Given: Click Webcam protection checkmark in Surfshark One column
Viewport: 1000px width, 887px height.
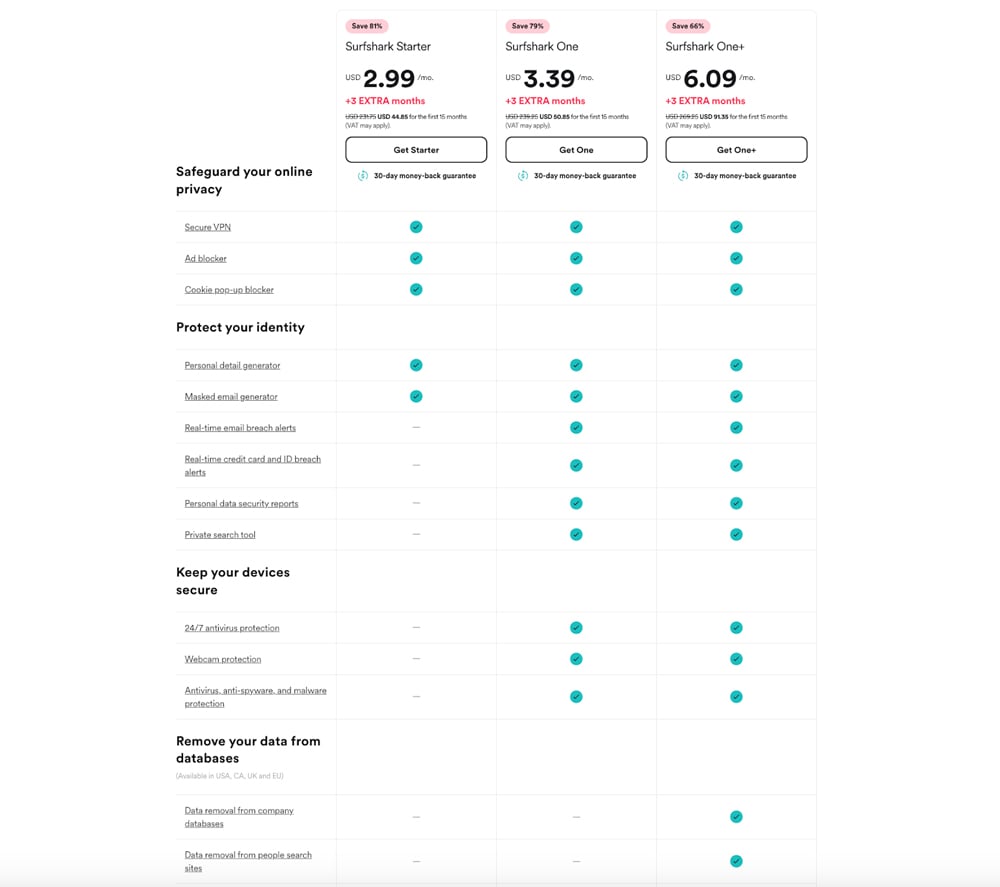Looking at the screenshot, I should 576,659.
